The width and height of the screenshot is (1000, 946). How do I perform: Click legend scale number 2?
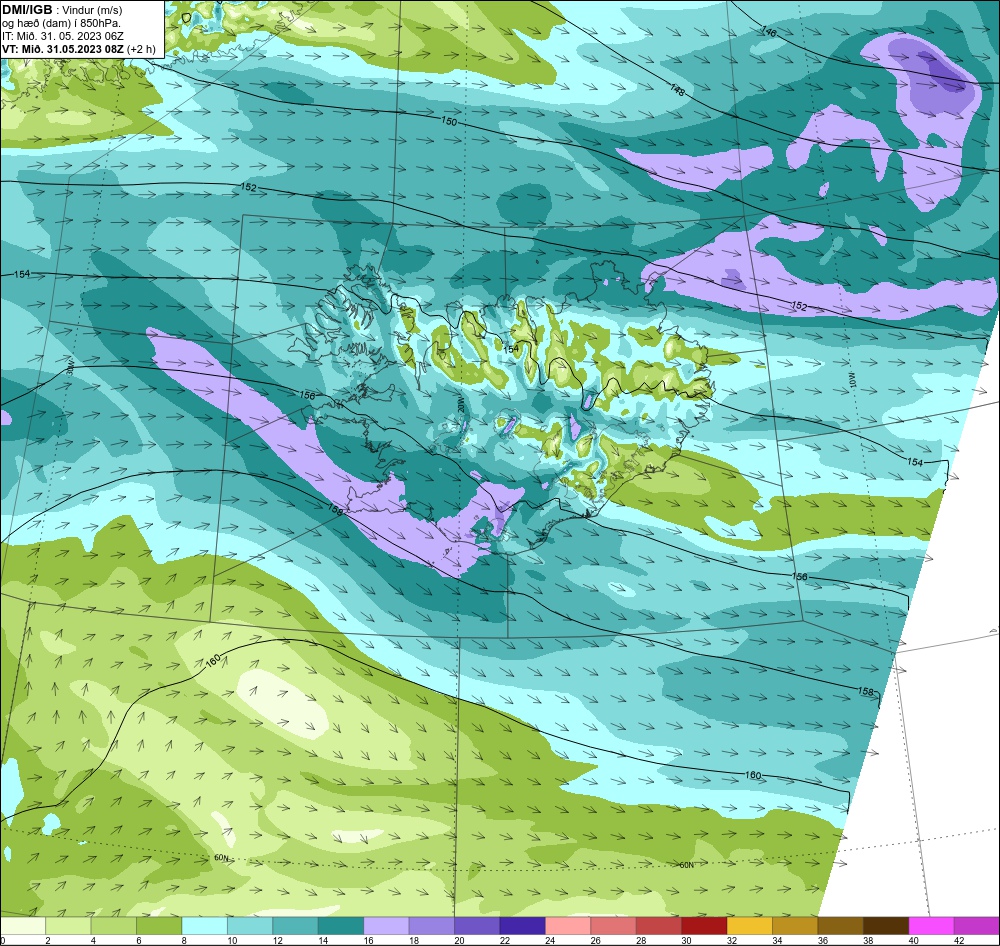point(48,940)
